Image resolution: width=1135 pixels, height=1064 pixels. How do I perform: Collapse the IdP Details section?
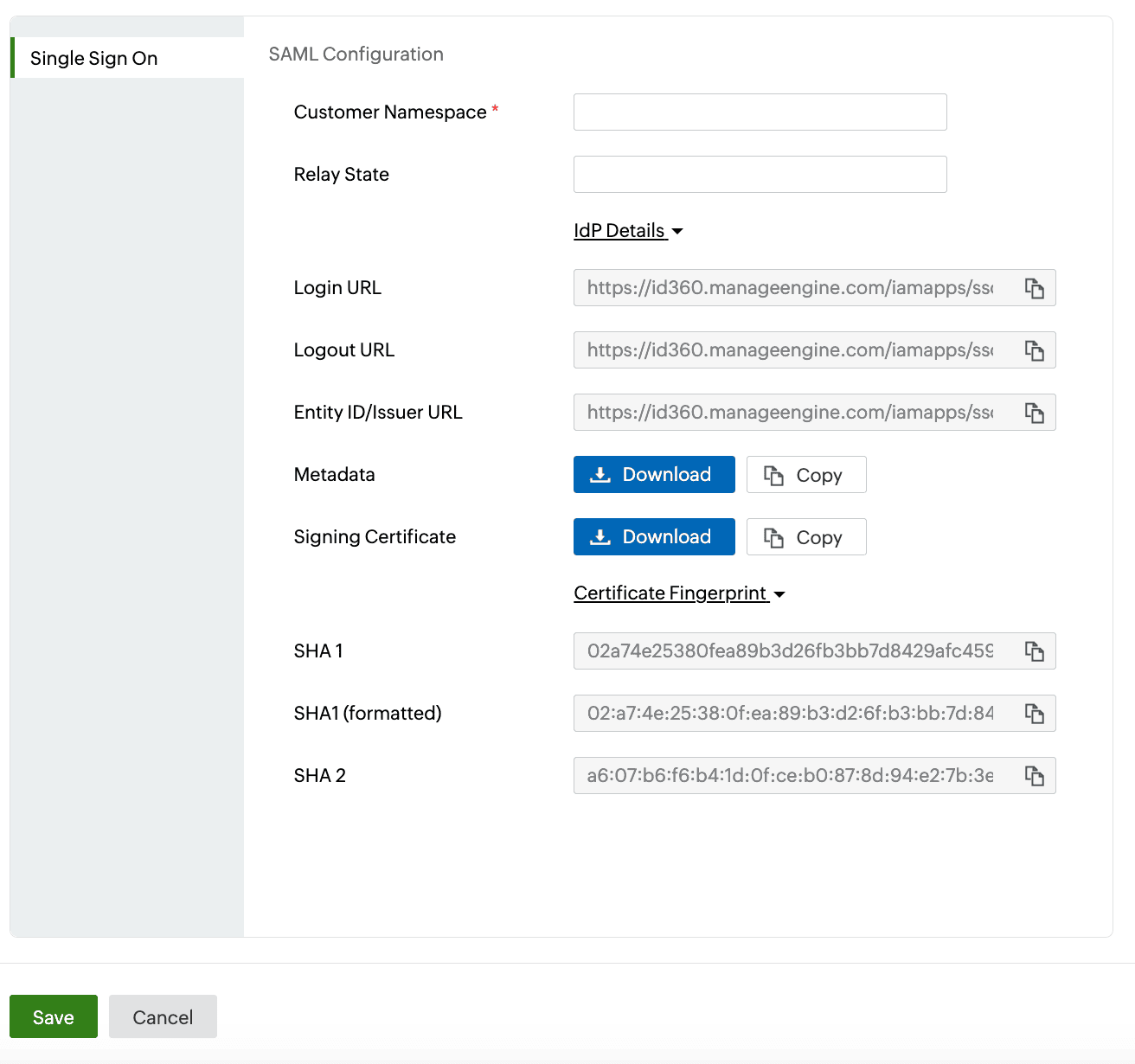628,231
